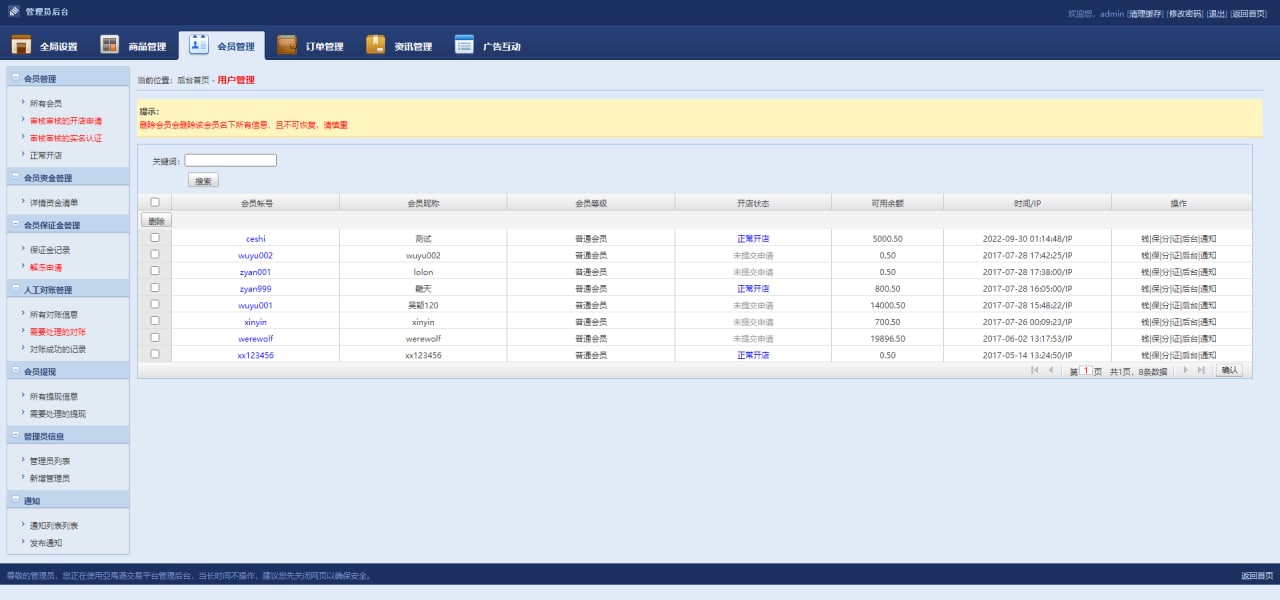Click the 广告互动 list icon
The height and width of the screenshot is (600, 1280).
pos(464,46)
